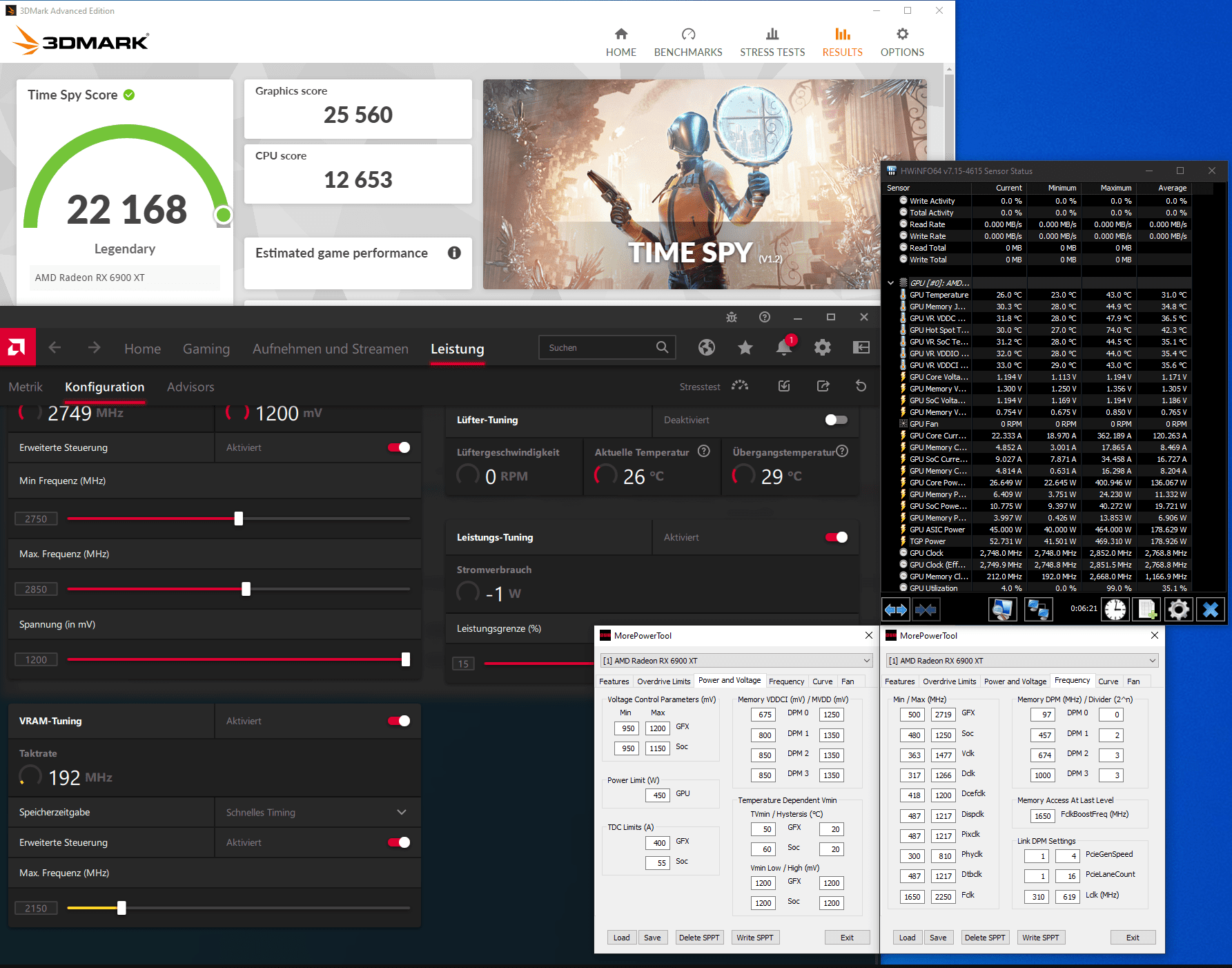Toggle VRAM Erweiterte Steuerung switch
The height and width of the screenshot is (968, 1232).
pos(399,842)
